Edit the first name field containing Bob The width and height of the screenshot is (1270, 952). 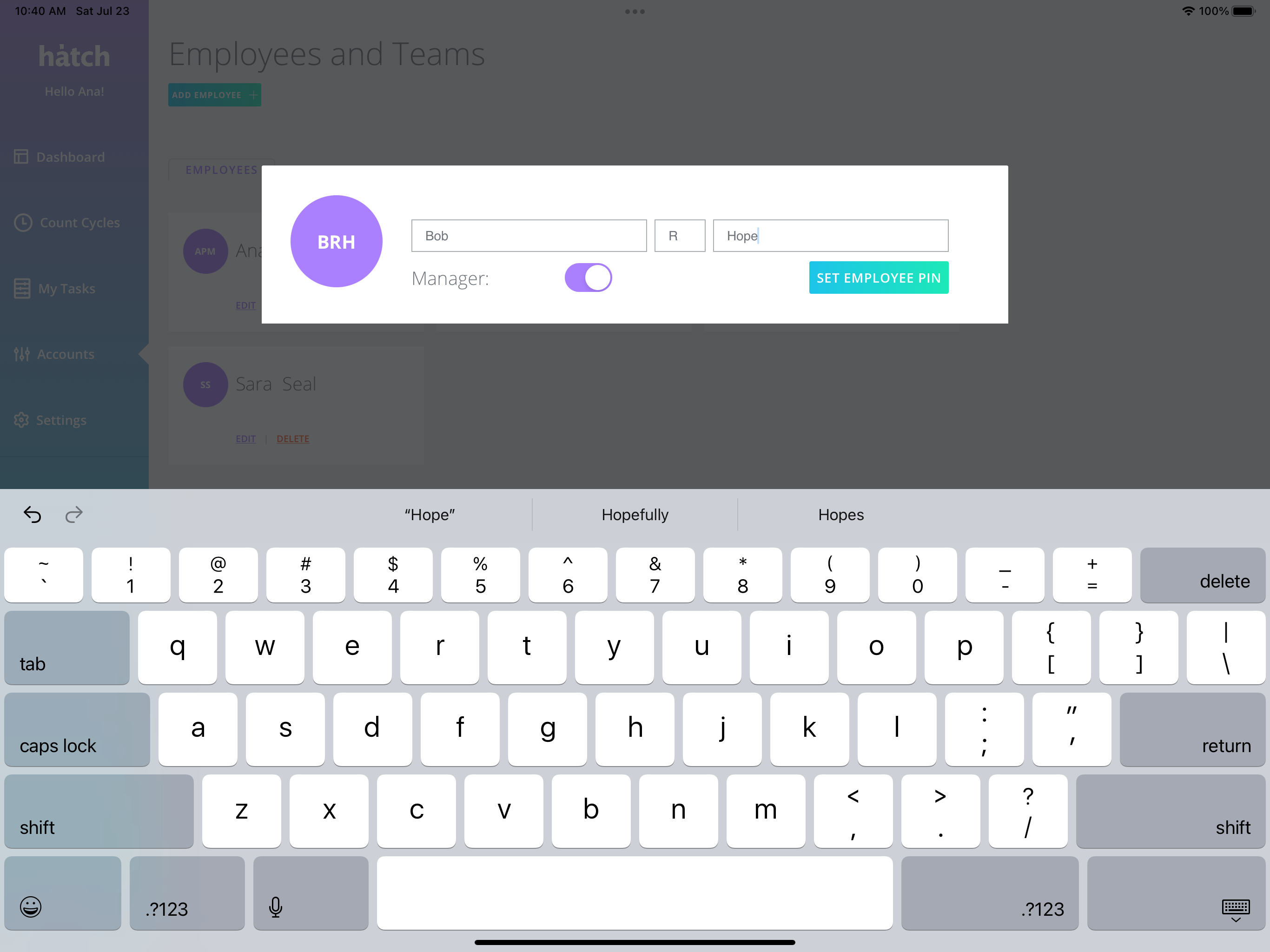coord(529,236)
